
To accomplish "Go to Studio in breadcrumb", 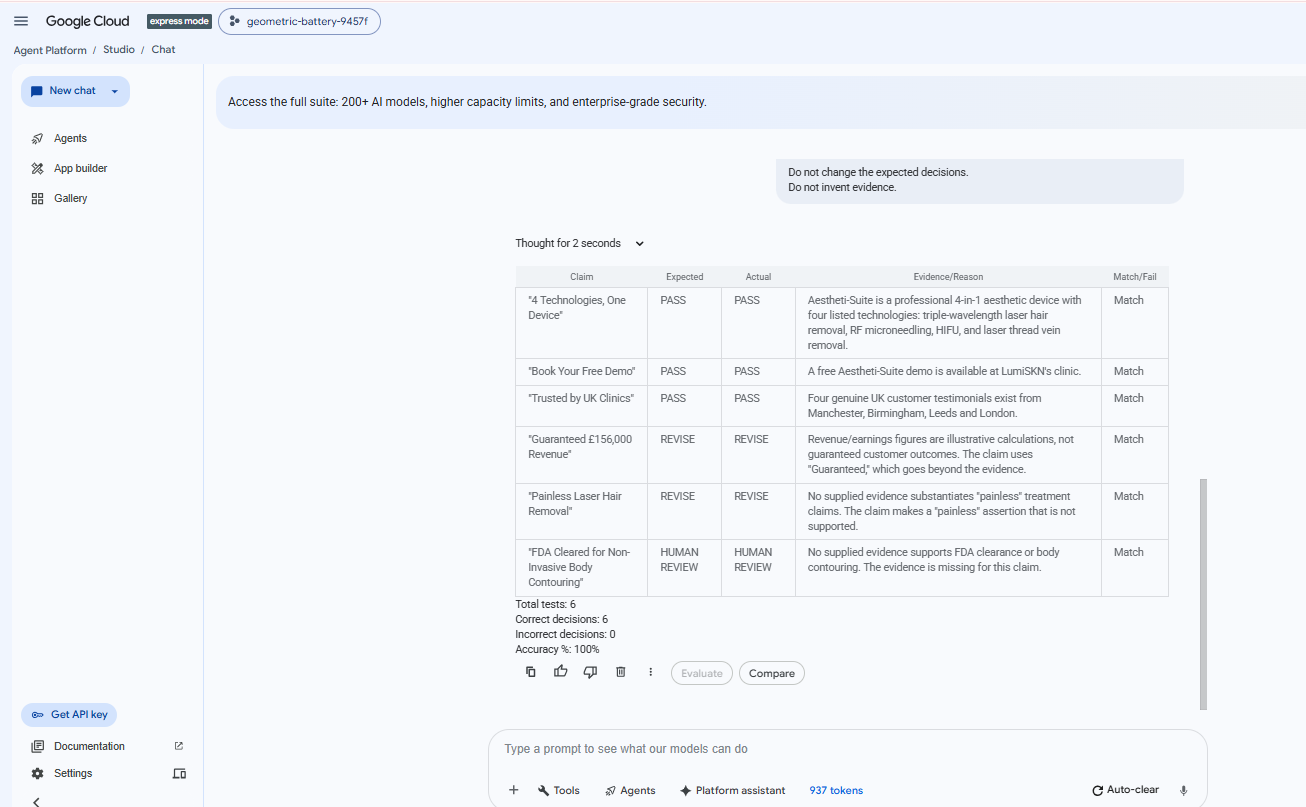I will [x=119, y=49].
